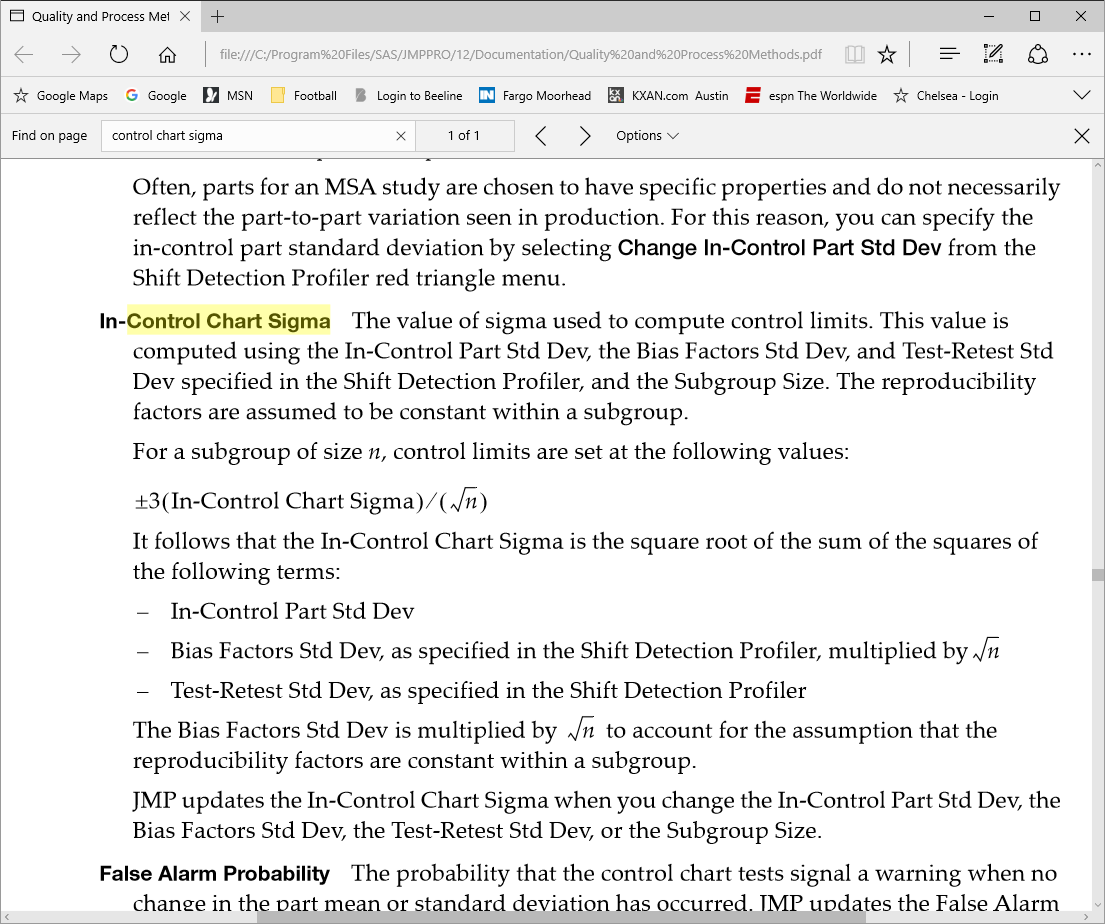The width and height of the screenshot is (1105, 924).
Task: Open the Hub icon
Action: [949, 55]
